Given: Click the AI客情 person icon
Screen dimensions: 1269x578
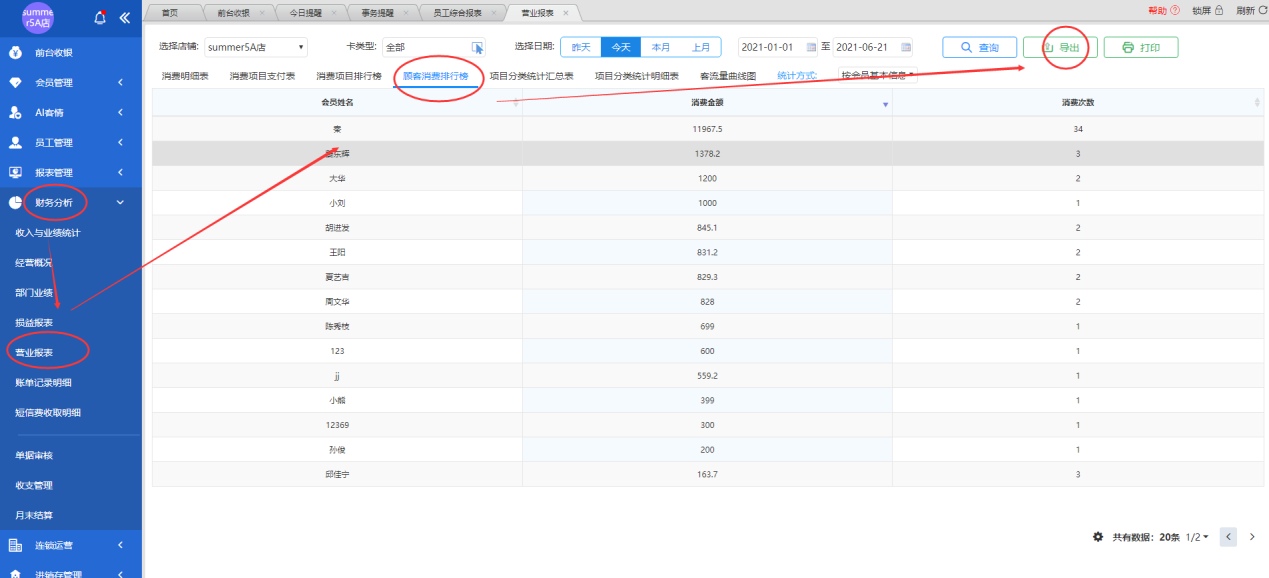Looking at the screenshot, I should pyautogui.click(x=15, y=112).
